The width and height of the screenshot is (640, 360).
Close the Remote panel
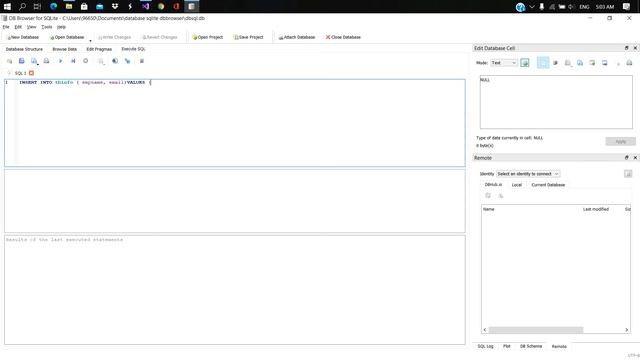635,158
